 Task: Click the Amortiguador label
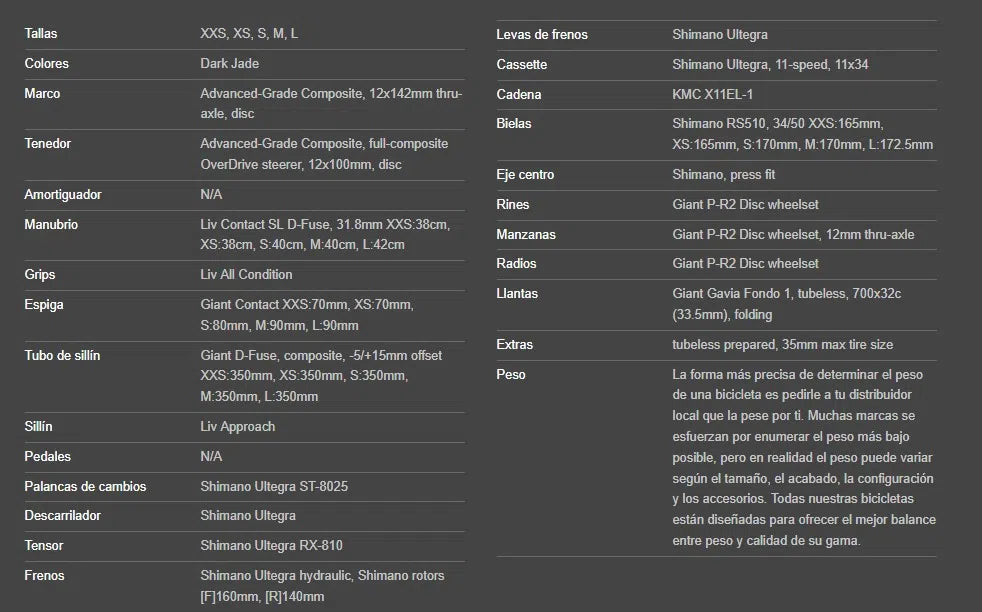point(63,195)
